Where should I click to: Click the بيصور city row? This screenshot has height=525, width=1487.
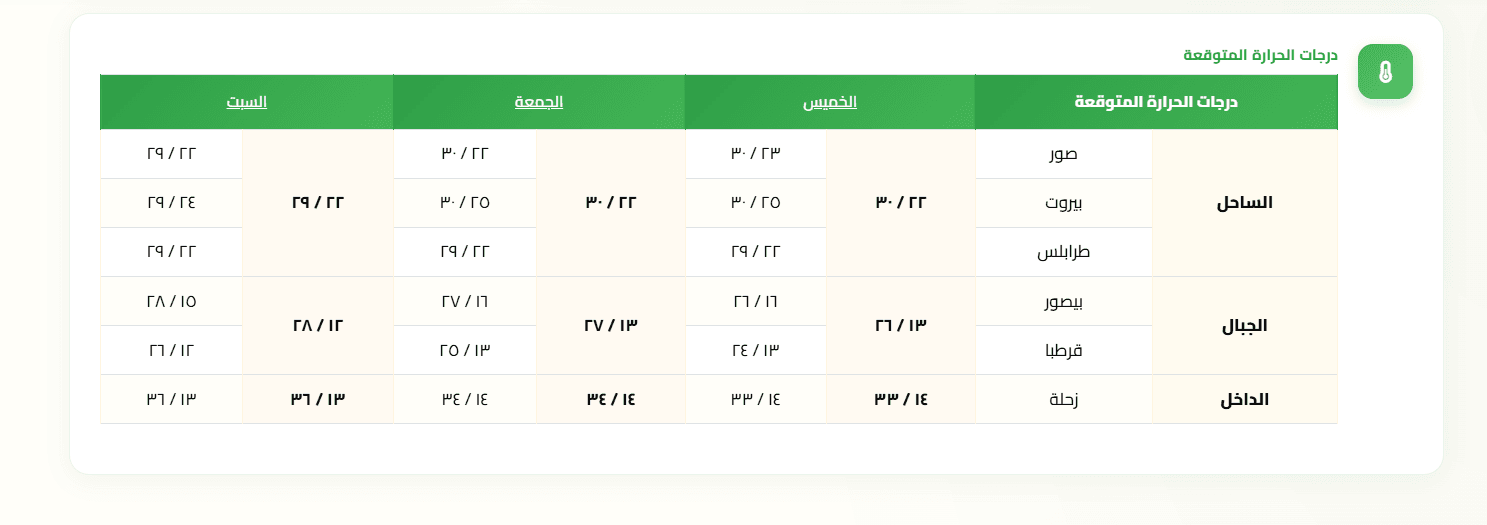(1064, 301)
